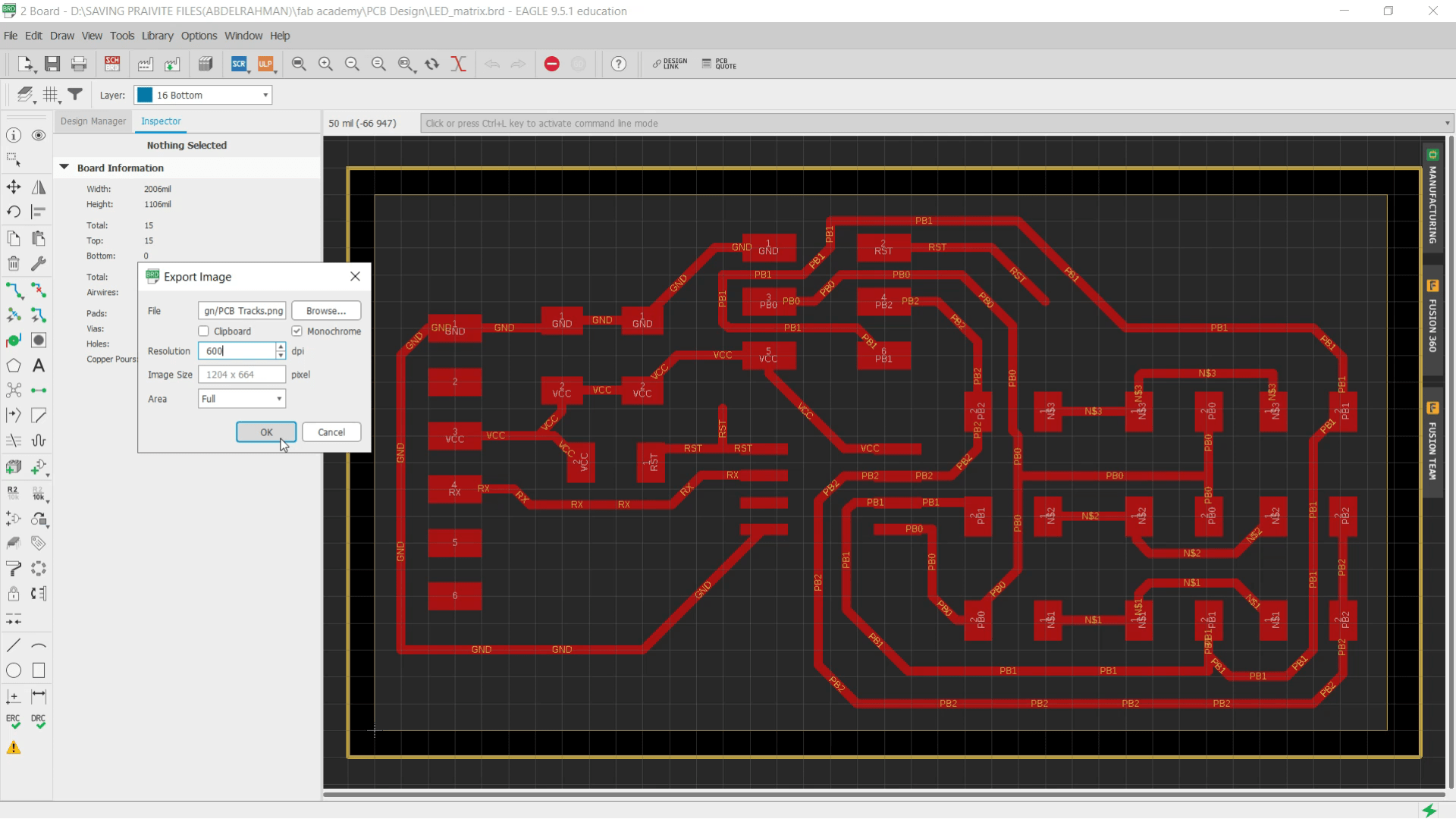The image size is (1456, 819).
Task: Toggle the eye visibility icon
Action: point(39,135)
